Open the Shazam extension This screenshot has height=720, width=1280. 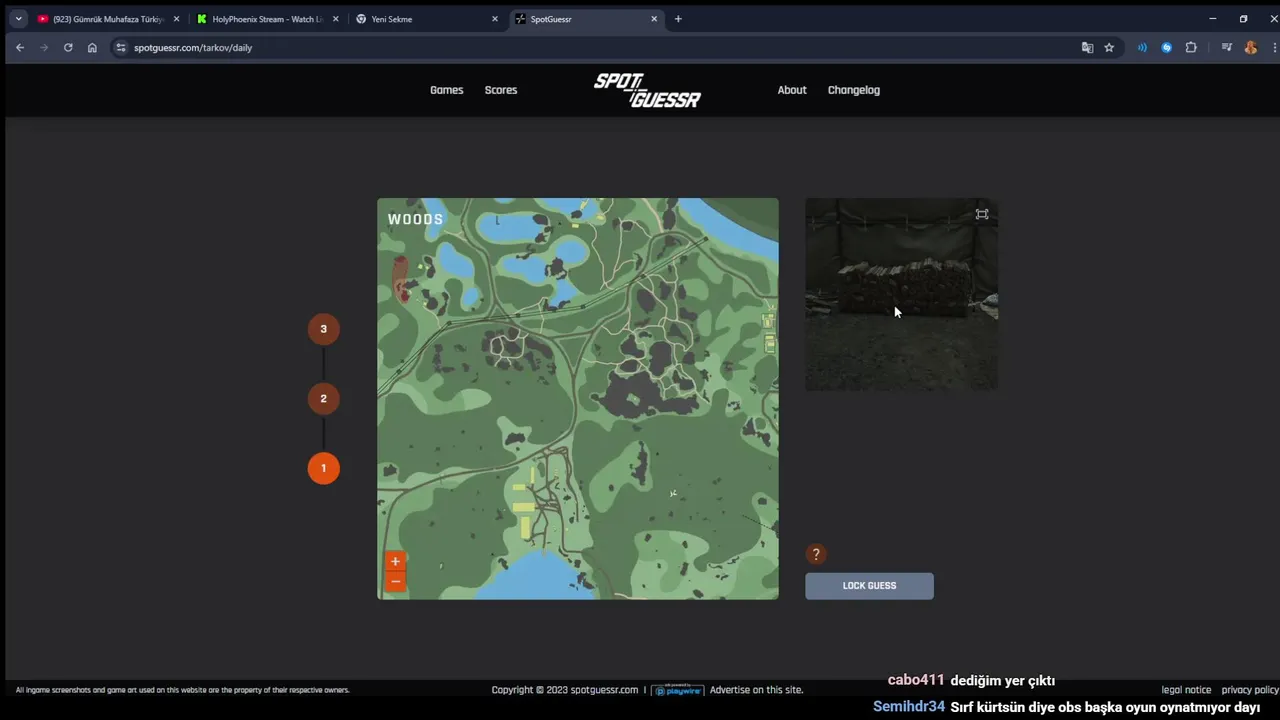[x=1166, y=47]
